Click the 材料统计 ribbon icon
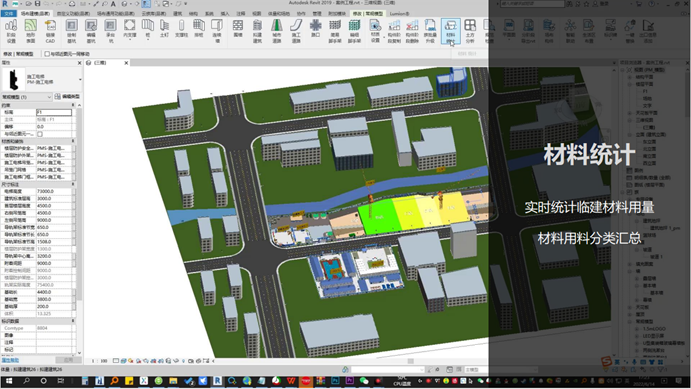 tap(450, 31)
